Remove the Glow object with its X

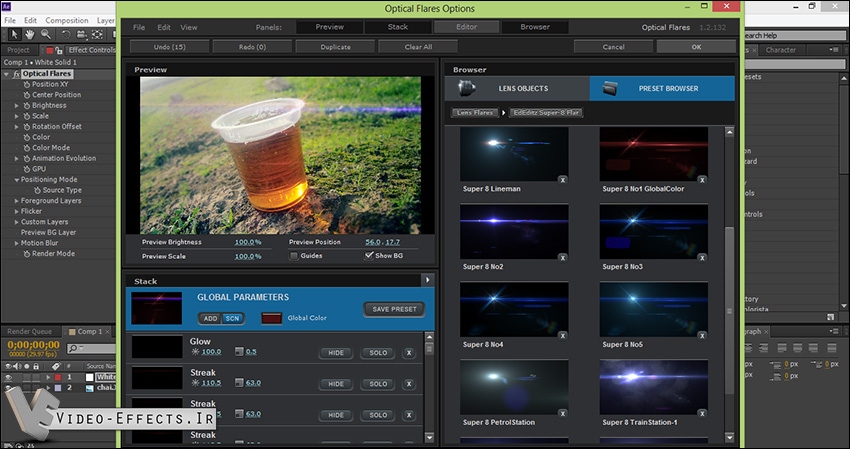coord(409,352)
